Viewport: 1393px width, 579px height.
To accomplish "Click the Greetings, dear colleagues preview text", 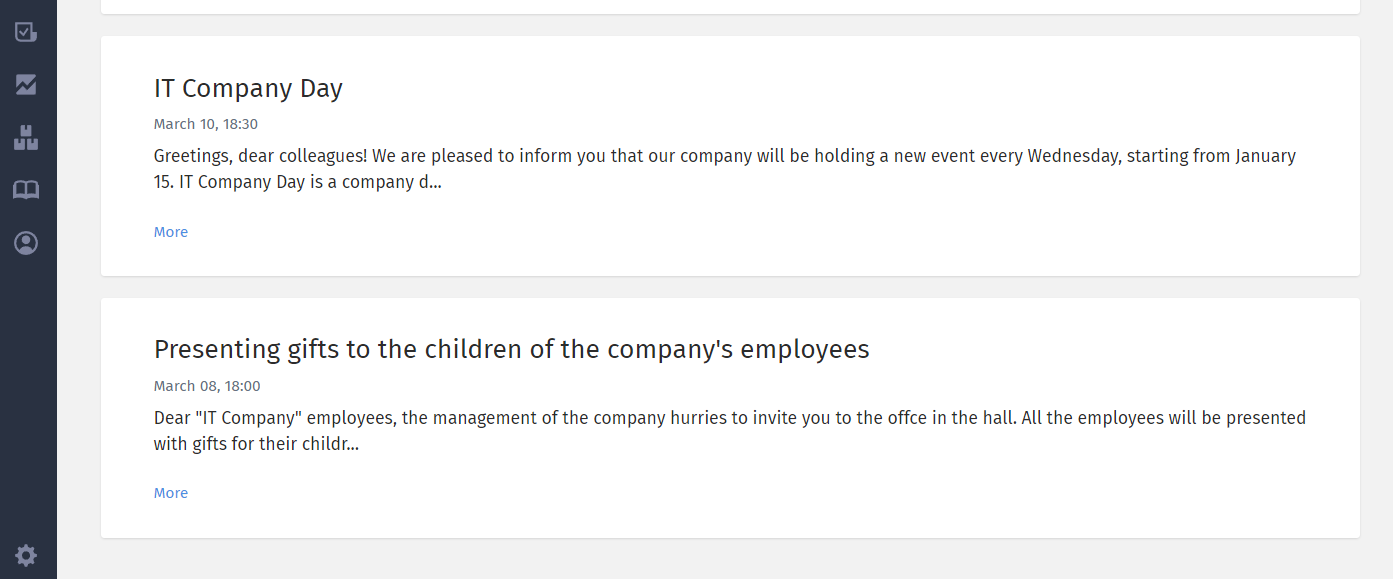I will 725,169.
